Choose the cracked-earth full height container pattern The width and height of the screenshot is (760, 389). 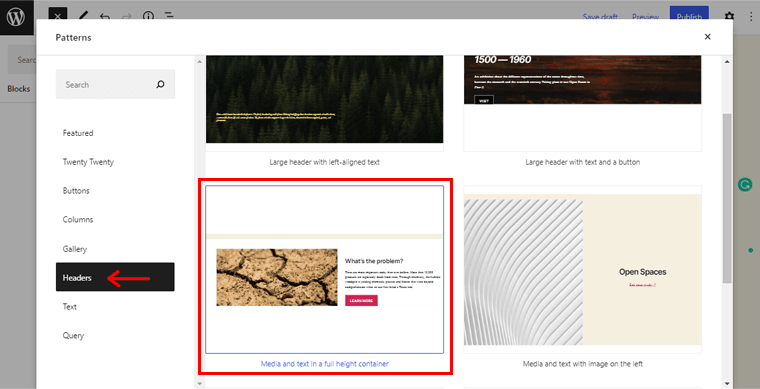tap(324, 269)
